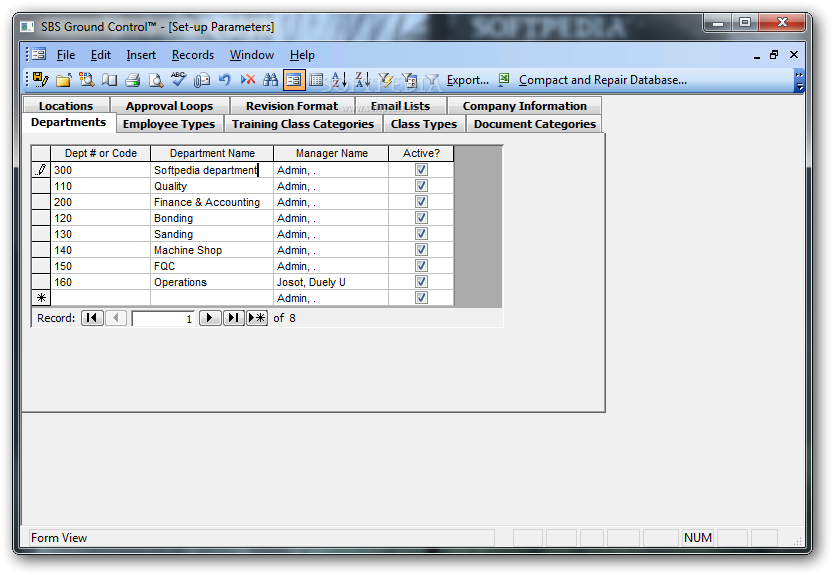Click the record number input field
Screen dimensions: 833x575
click(163, 319)
